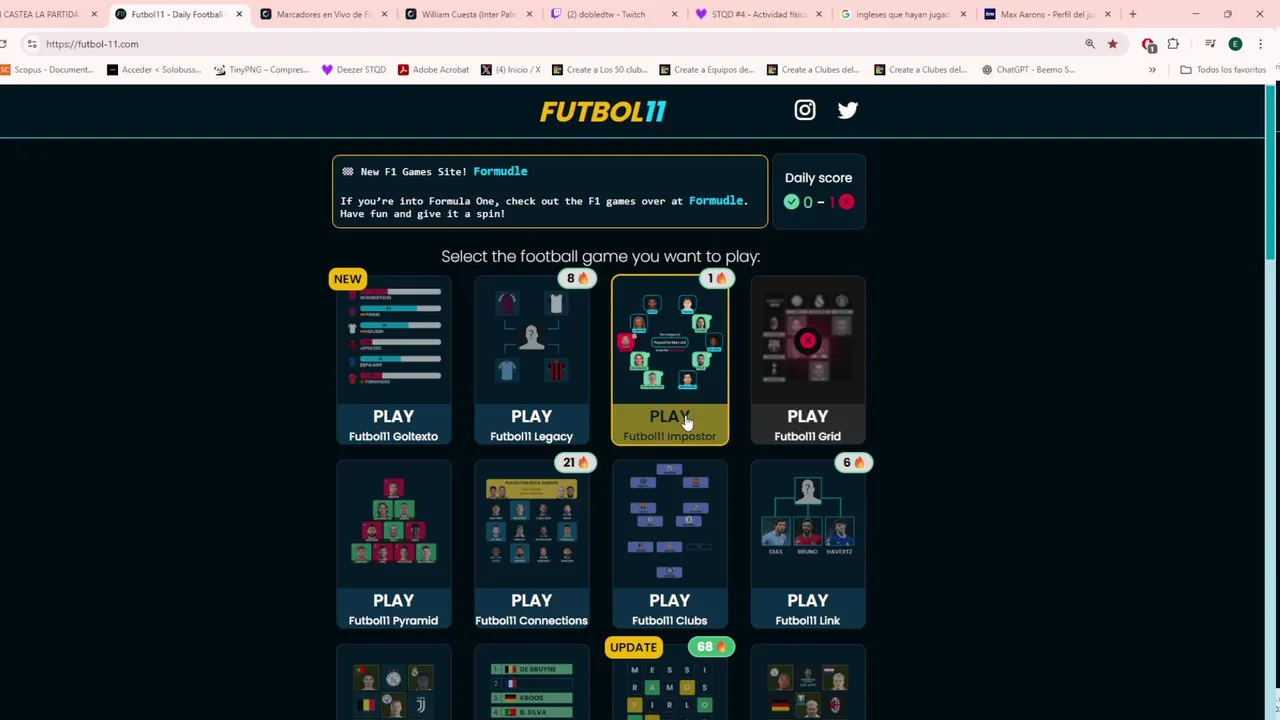Open the TinyPNG – Compress bookmark

tap(262, 70)
